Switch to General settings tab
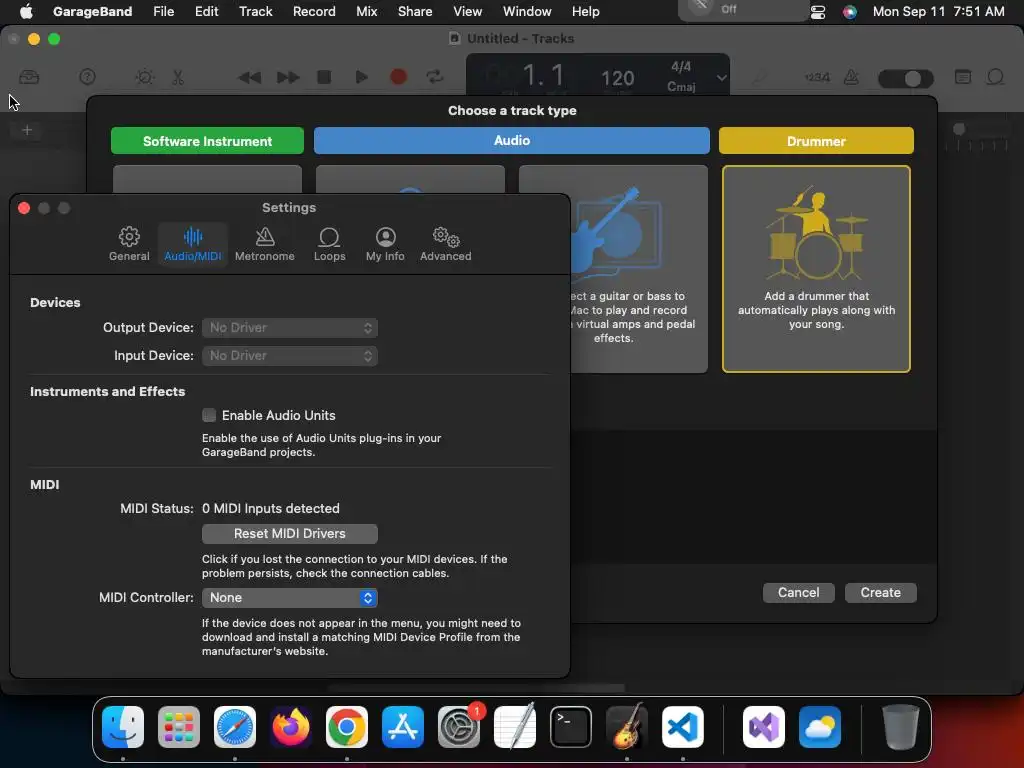This screenshot has height=768, width=1024. click(129, 244)
